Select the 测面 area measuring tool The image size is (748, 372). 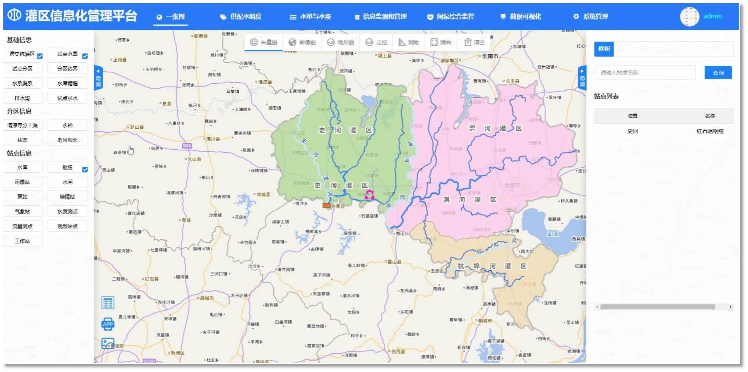(x=440, y=42)
